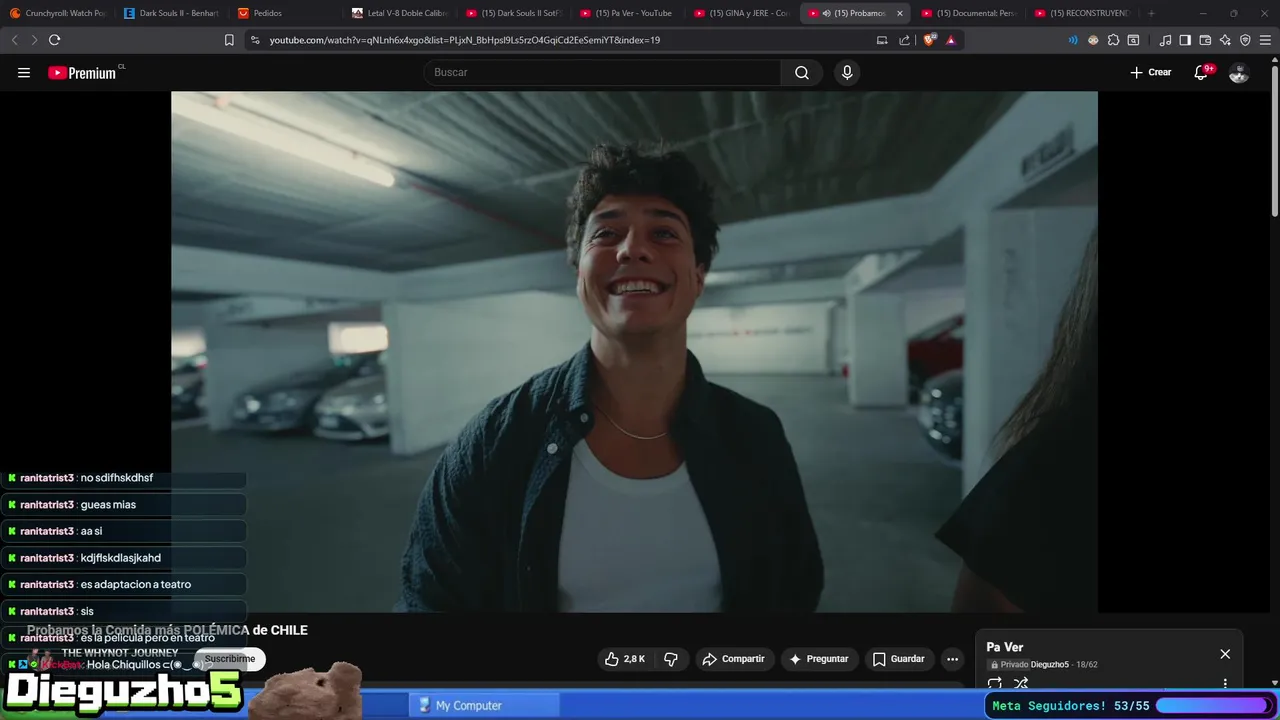Open the account avatar menu

[1239, 72]
